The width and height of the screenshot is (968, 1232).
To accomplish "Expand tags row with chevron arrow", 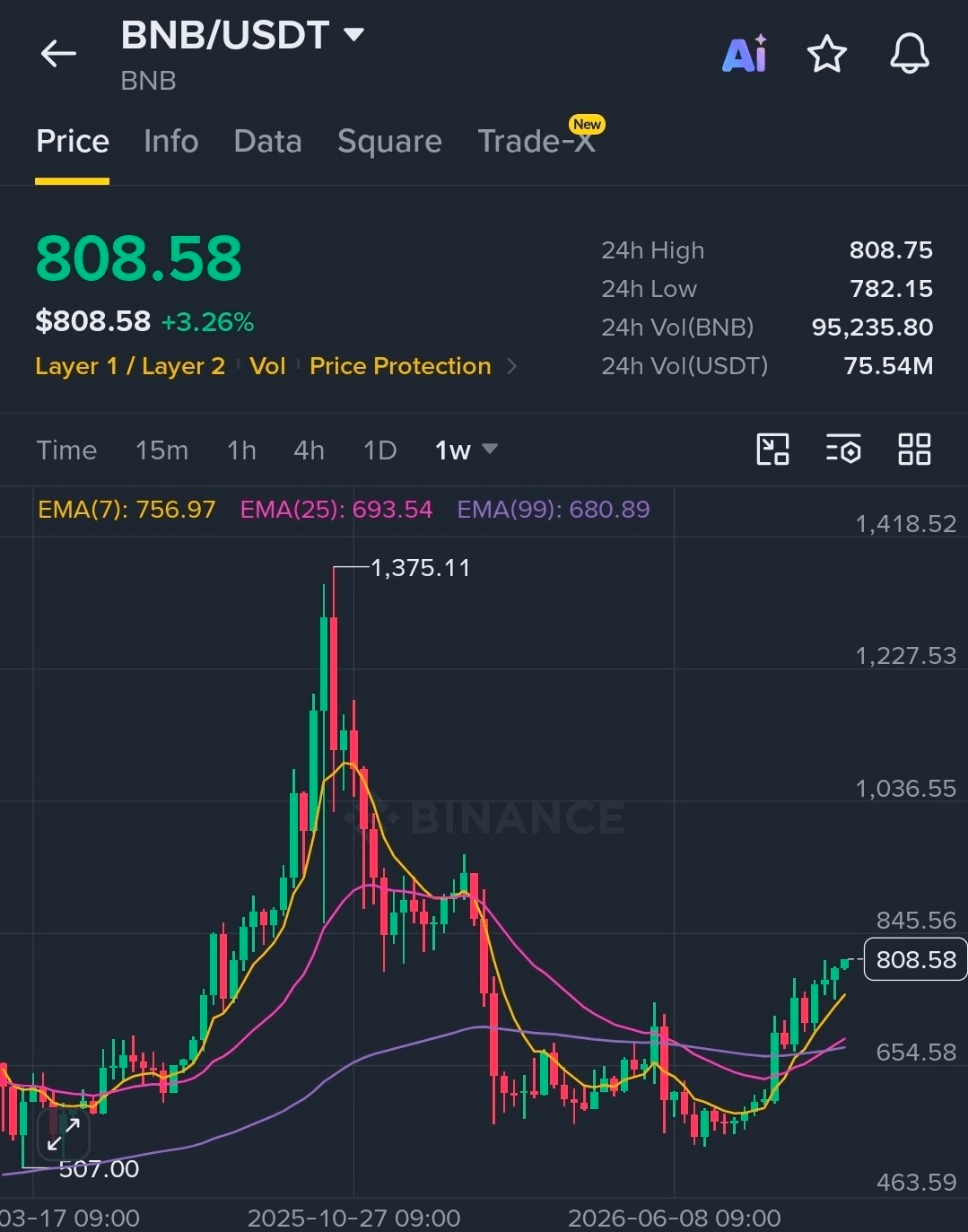I will pyautogui.click(x=512, y=366).
